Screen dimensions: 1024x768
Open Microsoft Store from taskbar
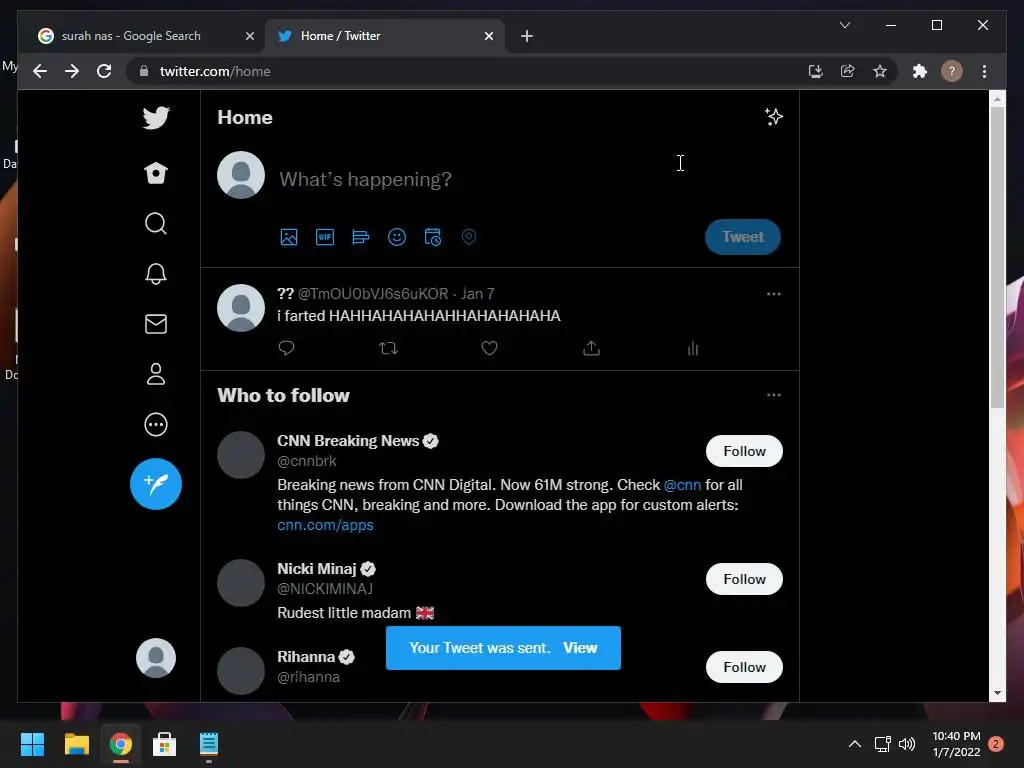point(165,744)
